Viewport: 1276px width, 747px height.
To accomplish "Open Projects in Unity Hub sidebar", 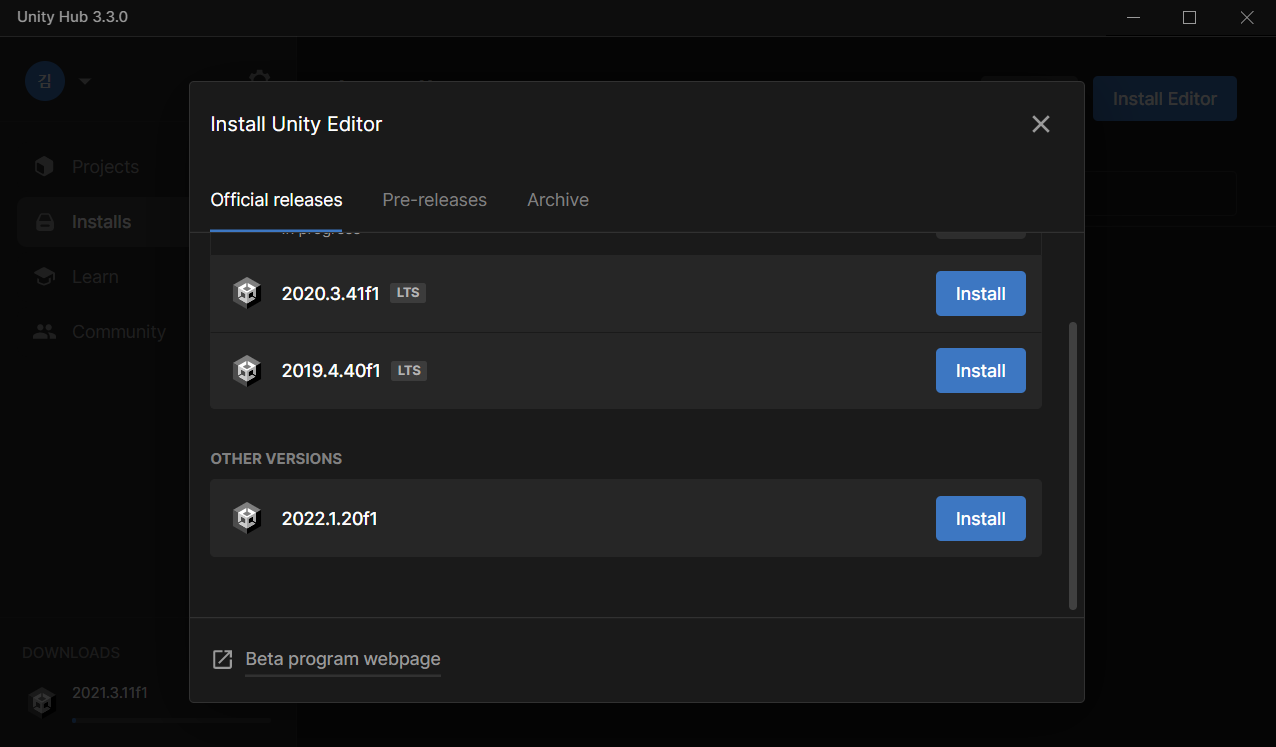I will (105, 167).
